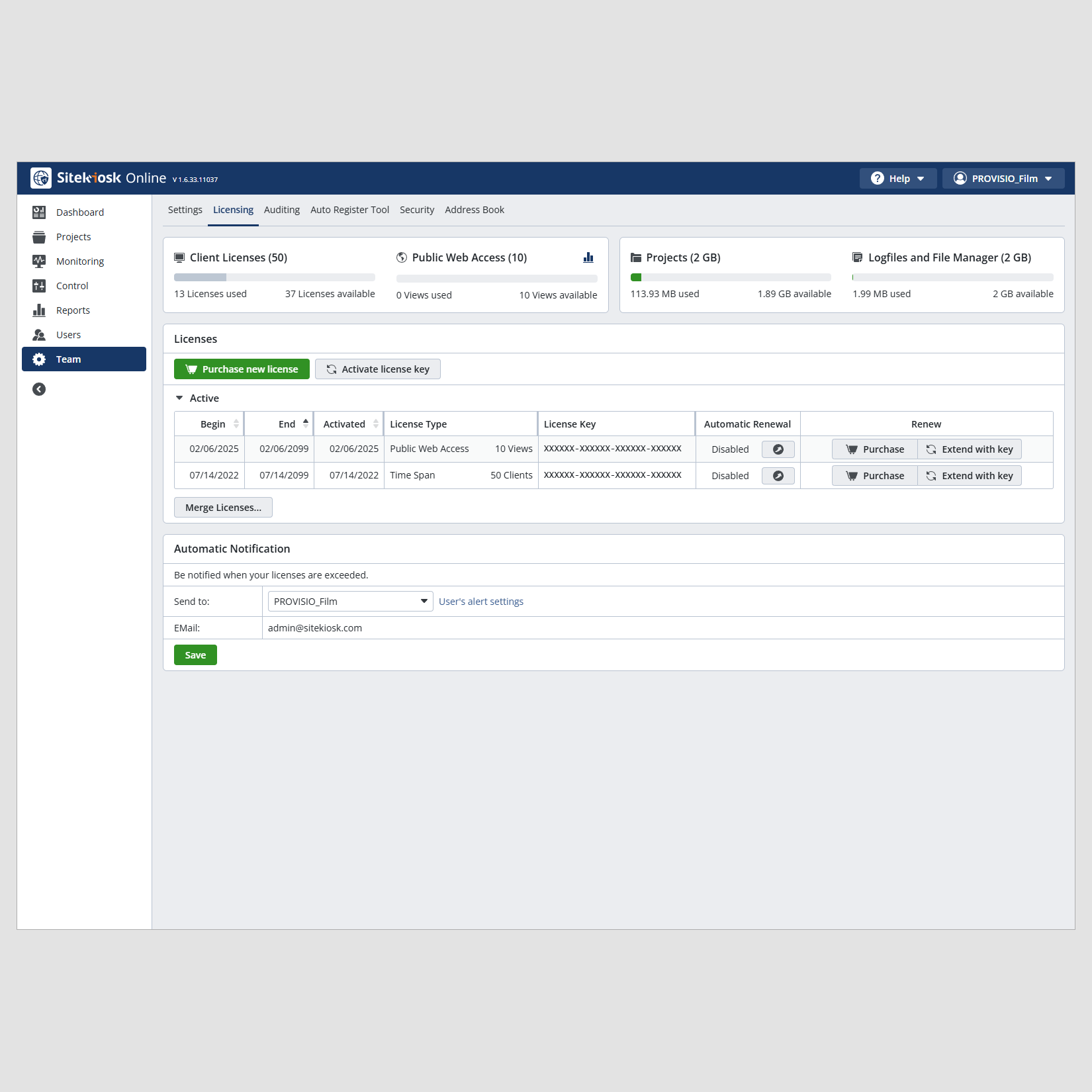Open Reports using bar chart icon
This screenshot has height=1092, width=1092.
pyautogui.click(x=39, y=310)
